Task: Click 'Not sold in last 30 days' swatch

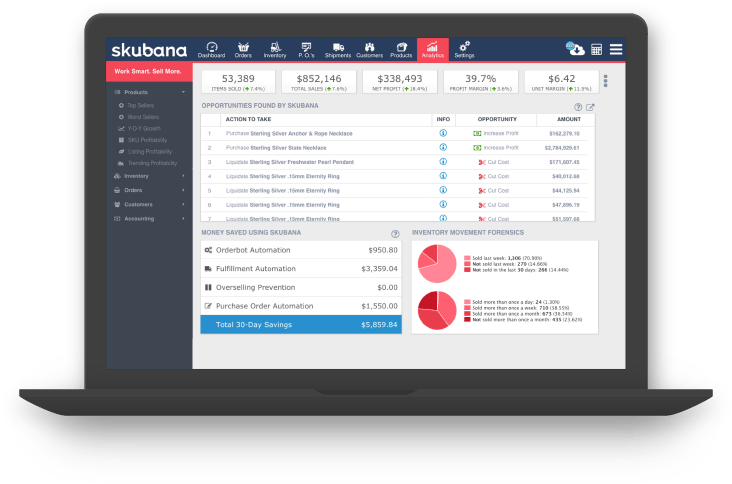Action: 467,270
